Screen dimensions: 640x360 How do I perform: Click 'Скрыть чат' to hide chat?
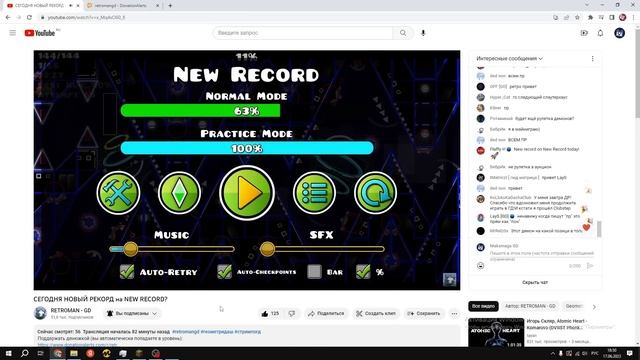coord(535,282)
